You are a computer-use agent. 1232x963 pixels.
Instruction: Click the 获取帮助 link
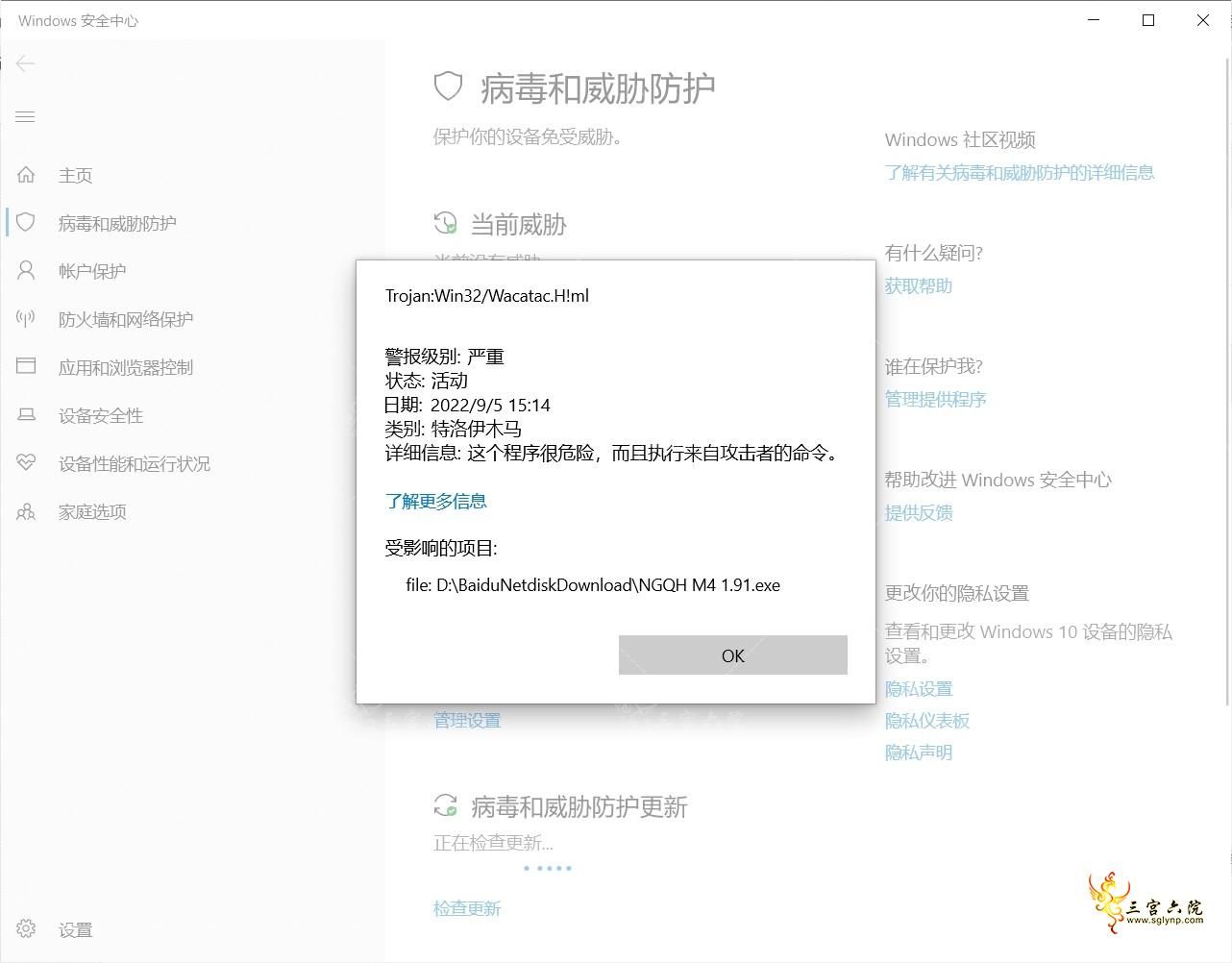[919, 285]
